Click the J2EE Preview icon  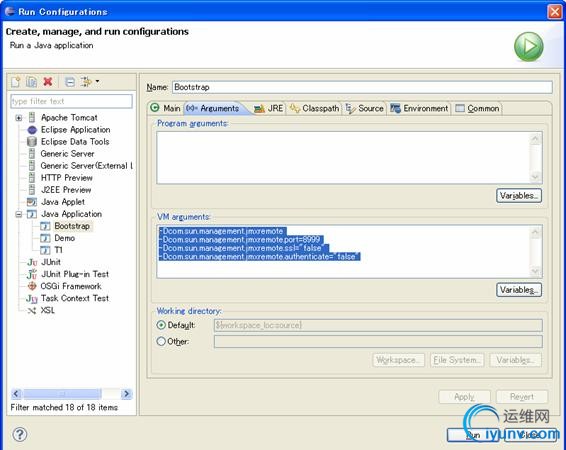tap(32, 189)
